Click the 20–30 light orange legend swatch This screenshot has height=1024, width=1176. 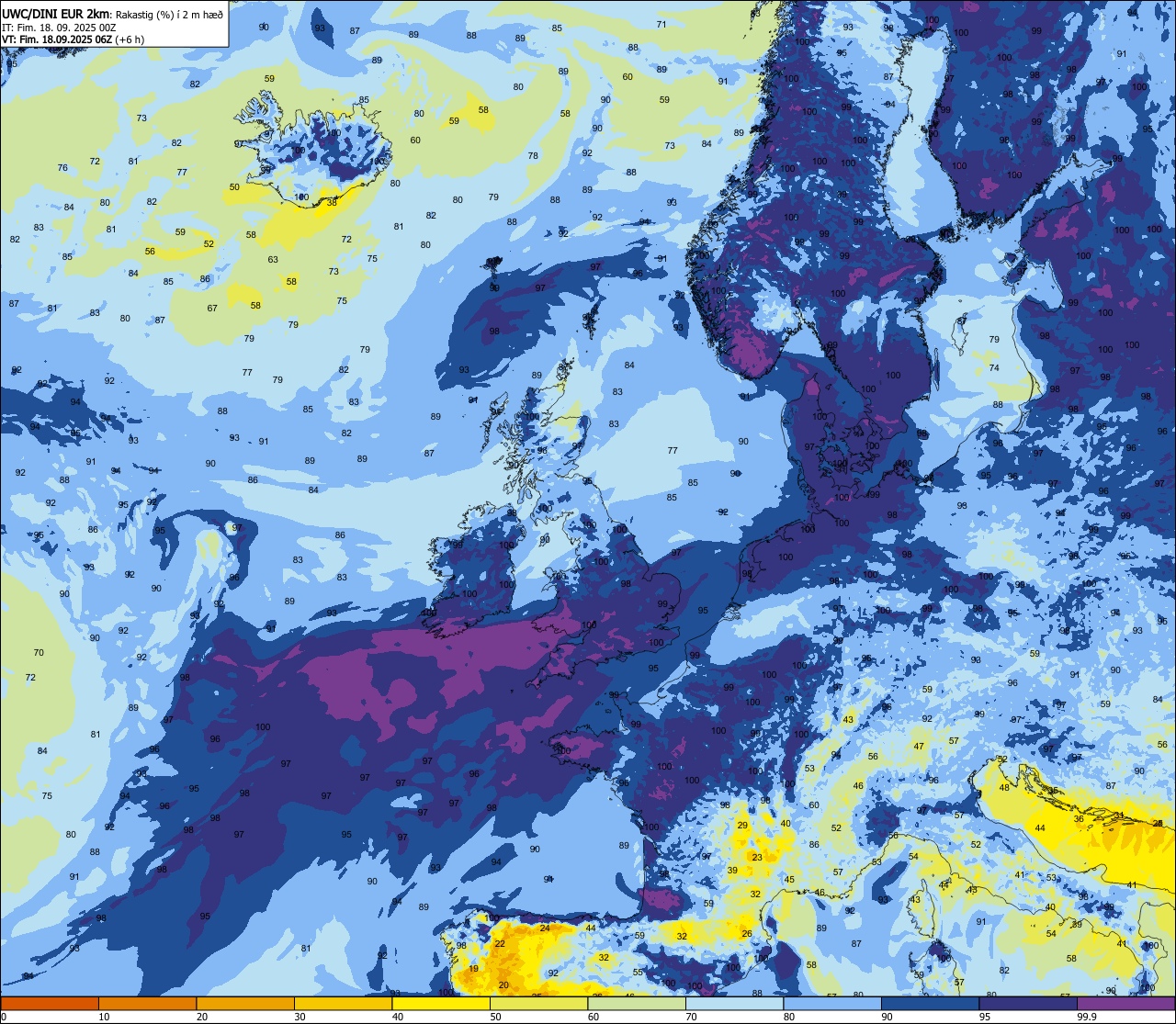[x=245, y=1003]
